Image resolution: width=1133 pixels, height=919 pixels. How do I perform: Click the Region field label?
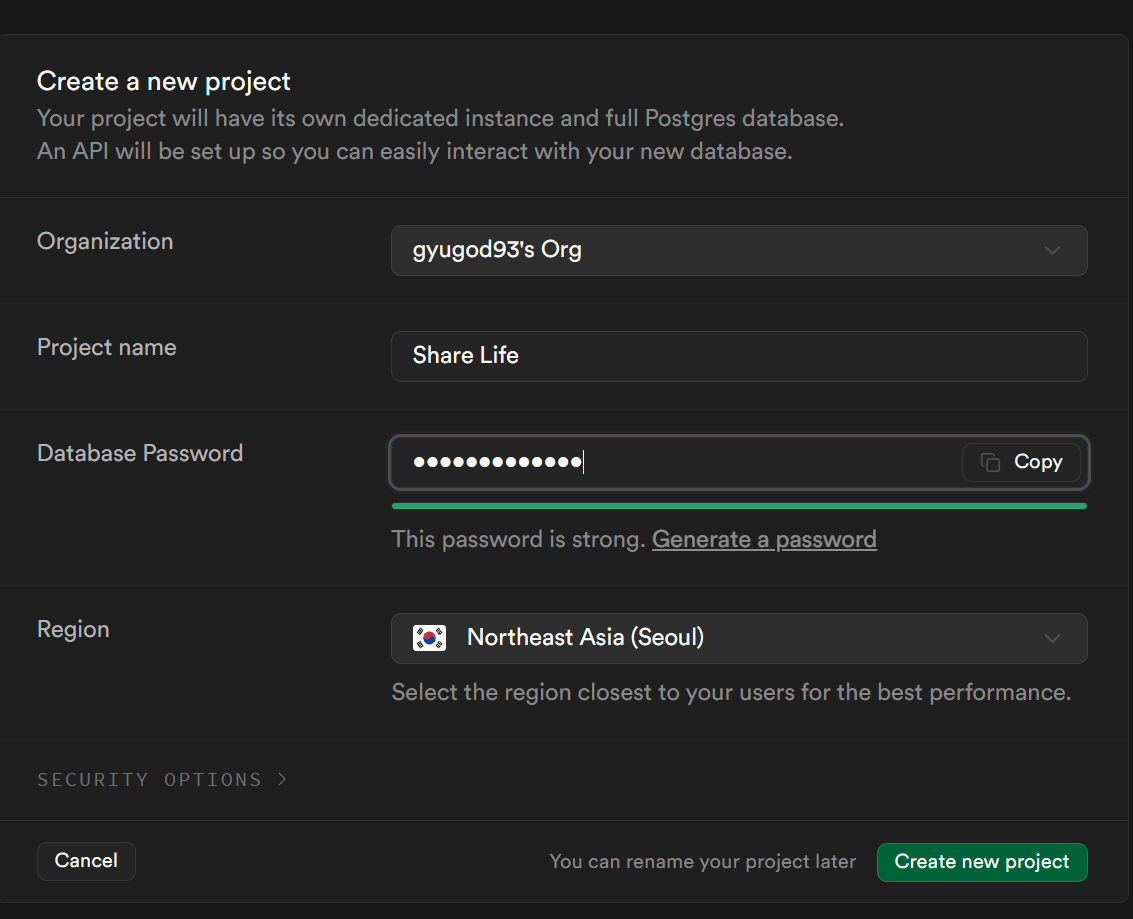click(73, 629)
